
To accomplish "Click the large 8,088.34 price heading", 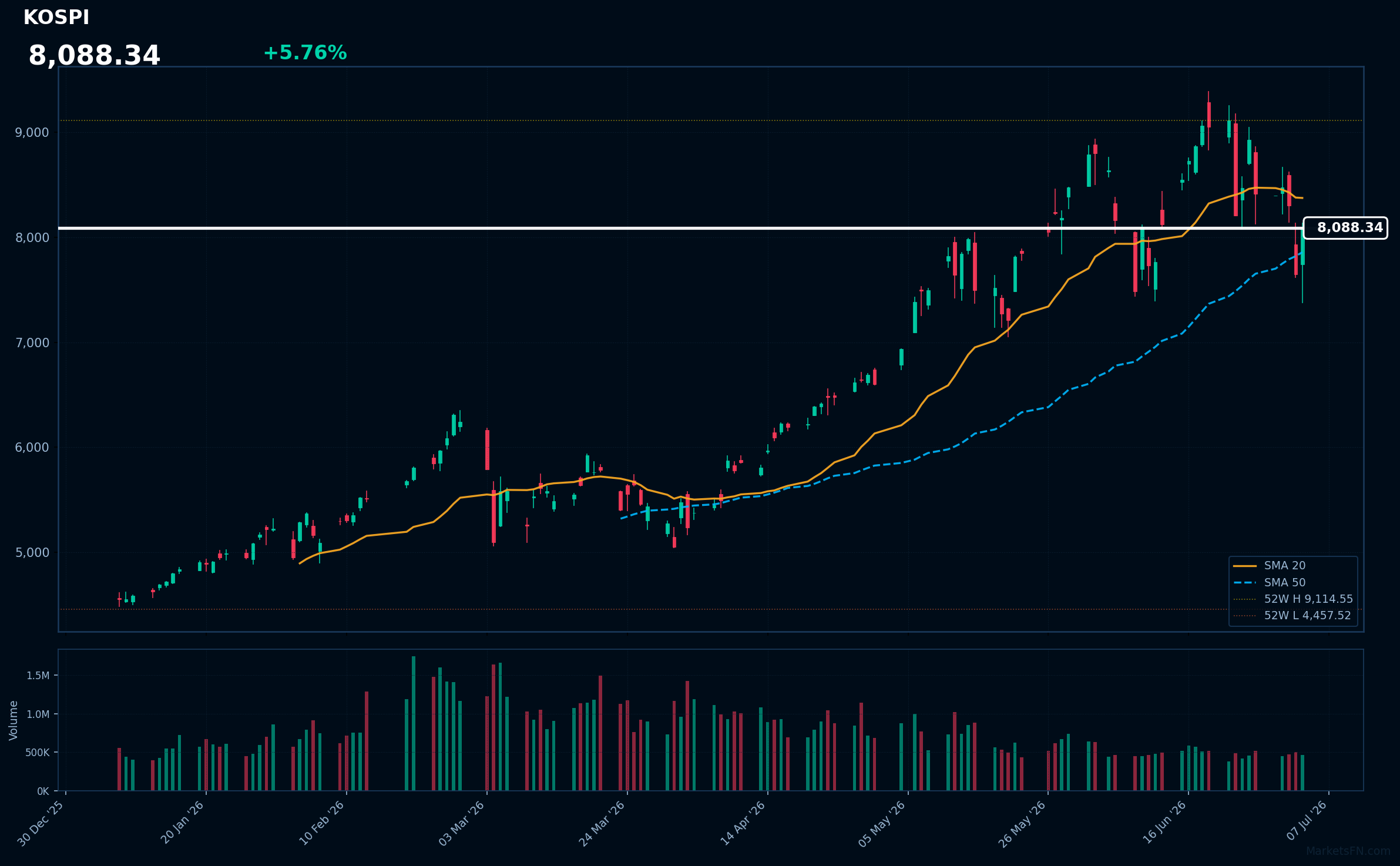I will (x=95, y=56).
